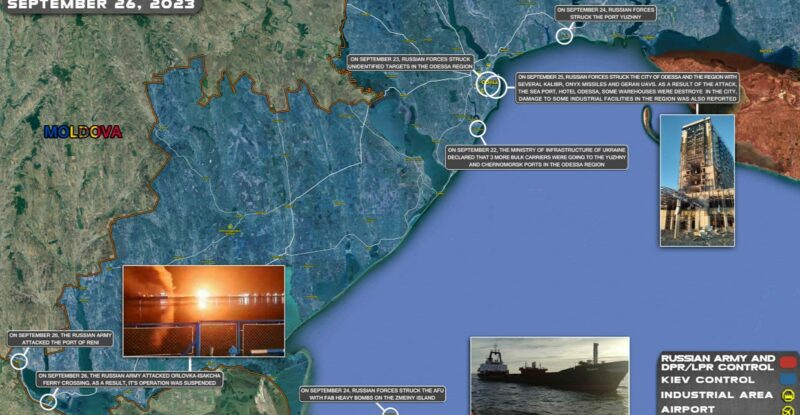Screen dimensions: 800x415
Task: Click the September 23 unidentified targets caption
Action: point(410,64)
